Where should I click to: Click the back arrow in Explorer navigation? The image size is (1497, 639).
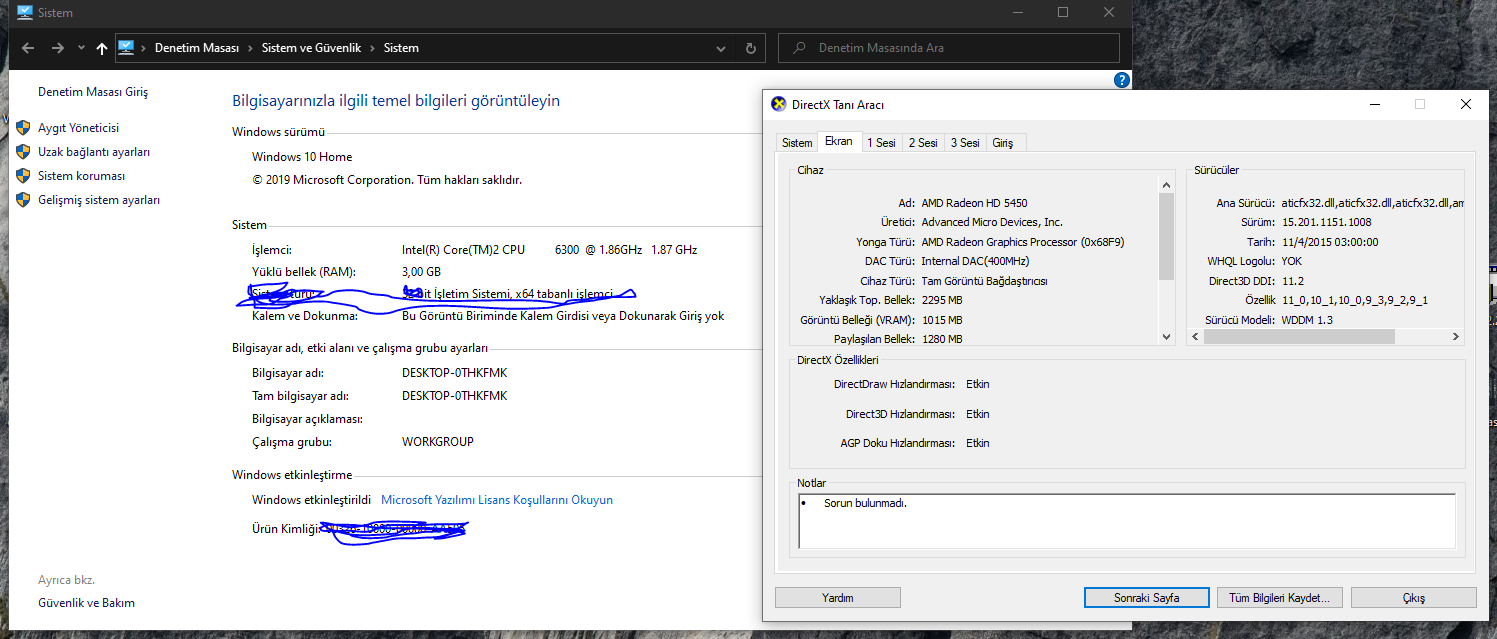(x=28, y=48)
